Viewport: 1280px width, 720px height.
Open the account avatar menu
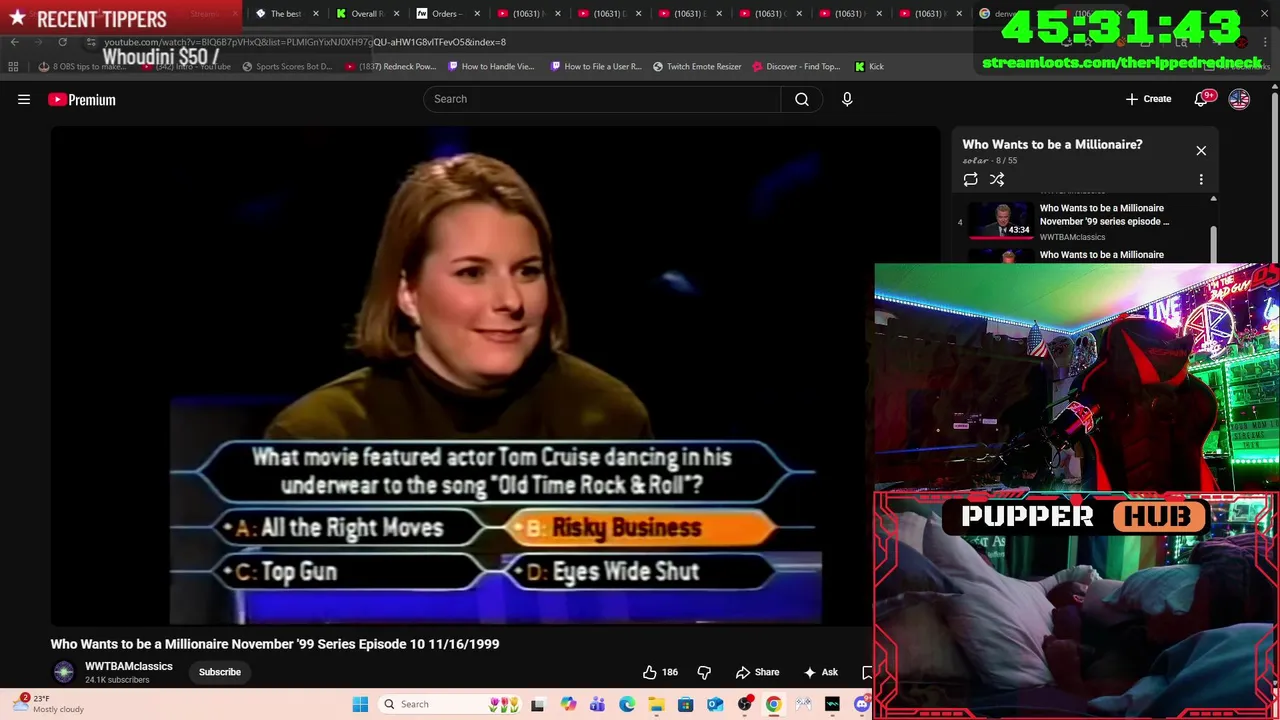tap(1239, 99)
